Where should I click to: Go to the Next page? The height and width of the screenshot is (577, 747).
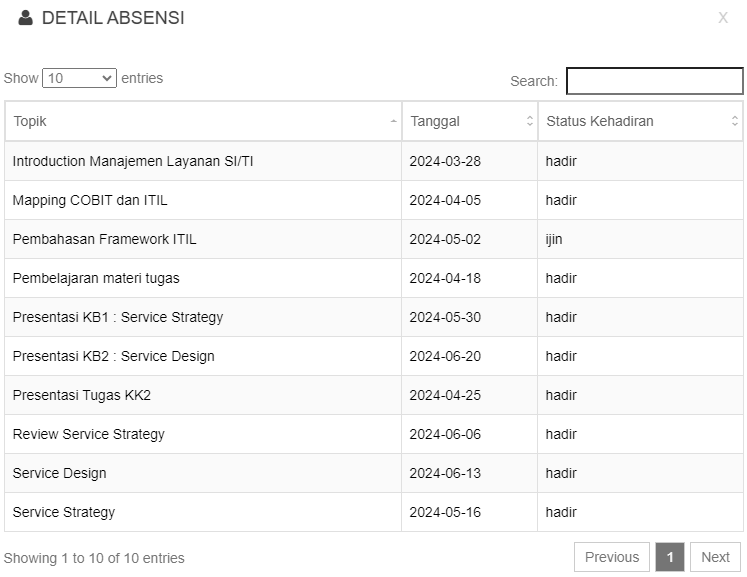[715, 557]
